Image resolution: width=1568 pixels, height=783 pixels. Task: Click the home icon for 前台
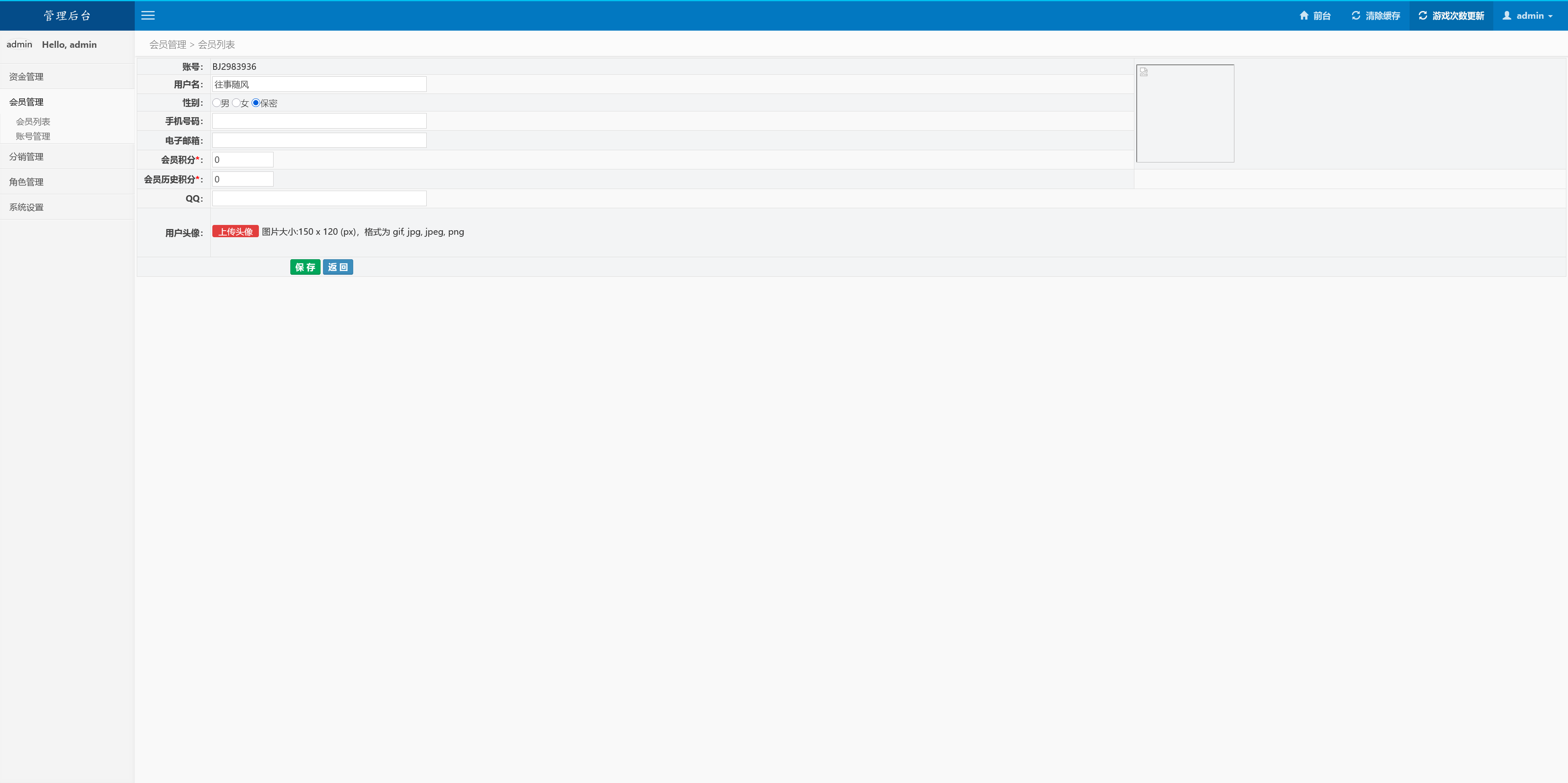pyautogui.click(x=1304, y=16)
